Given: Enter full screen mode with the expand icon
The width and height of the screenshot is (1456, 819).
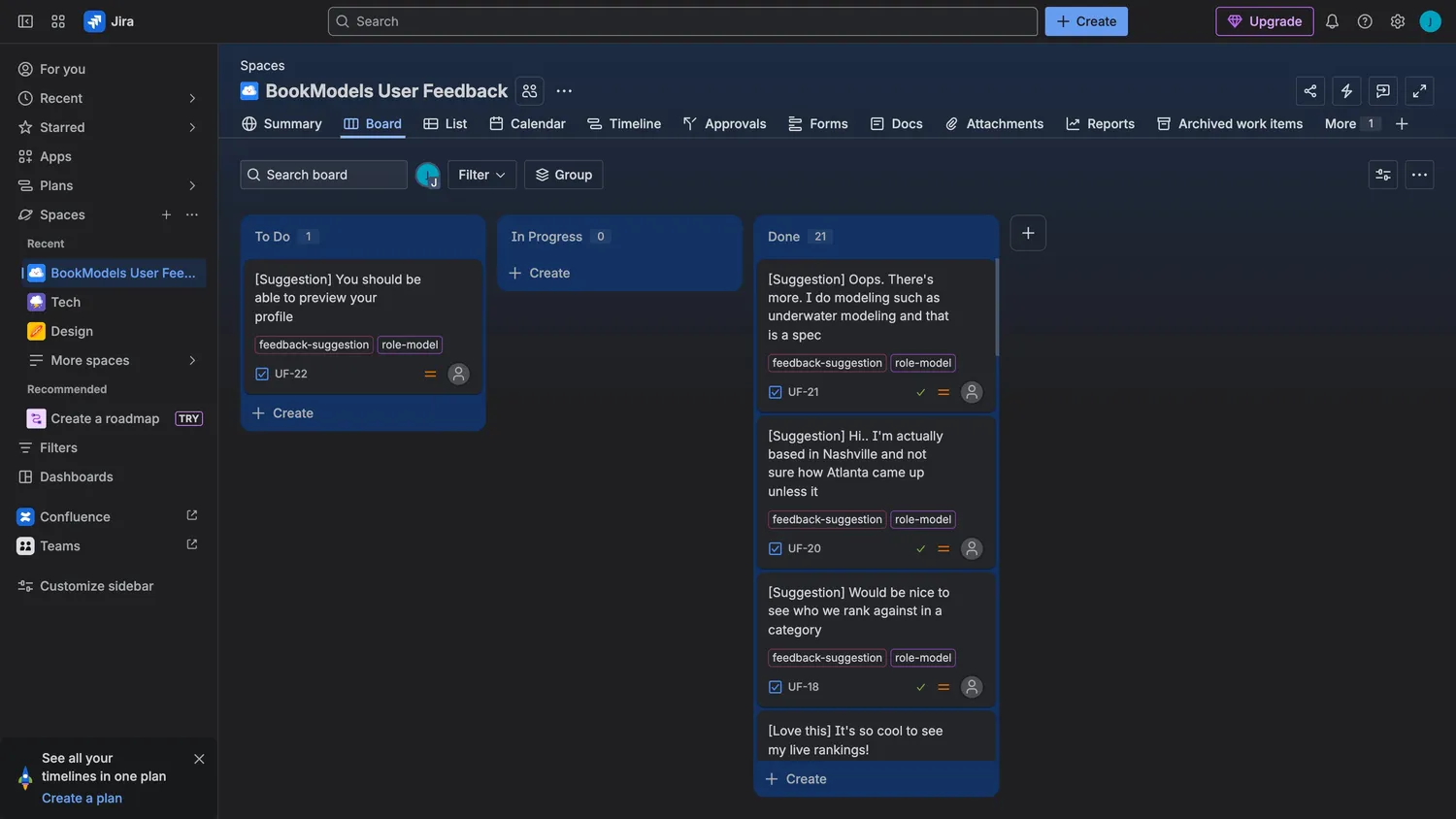Looking at the screenshot, I should point(1419,91).
